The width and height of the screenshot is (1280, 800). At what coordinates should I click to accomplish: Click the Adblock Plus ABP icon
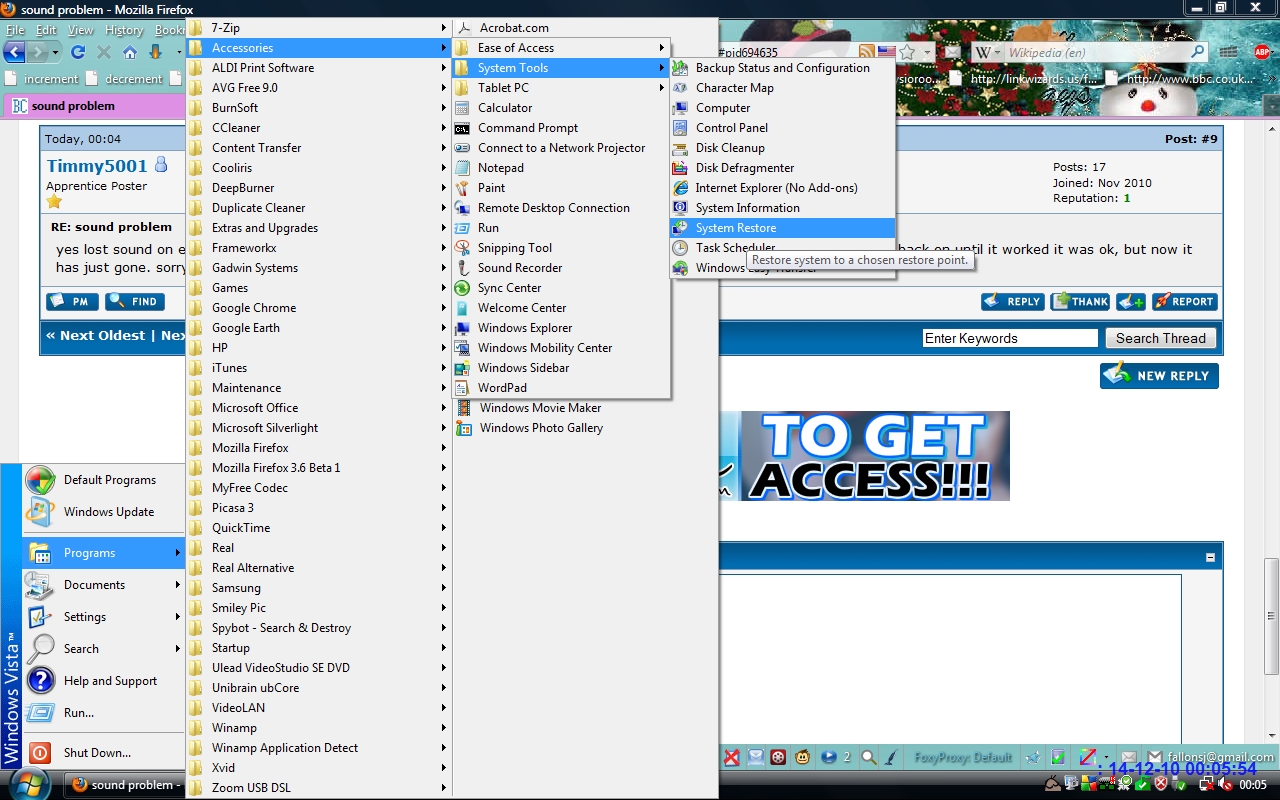coord(1262,52)
